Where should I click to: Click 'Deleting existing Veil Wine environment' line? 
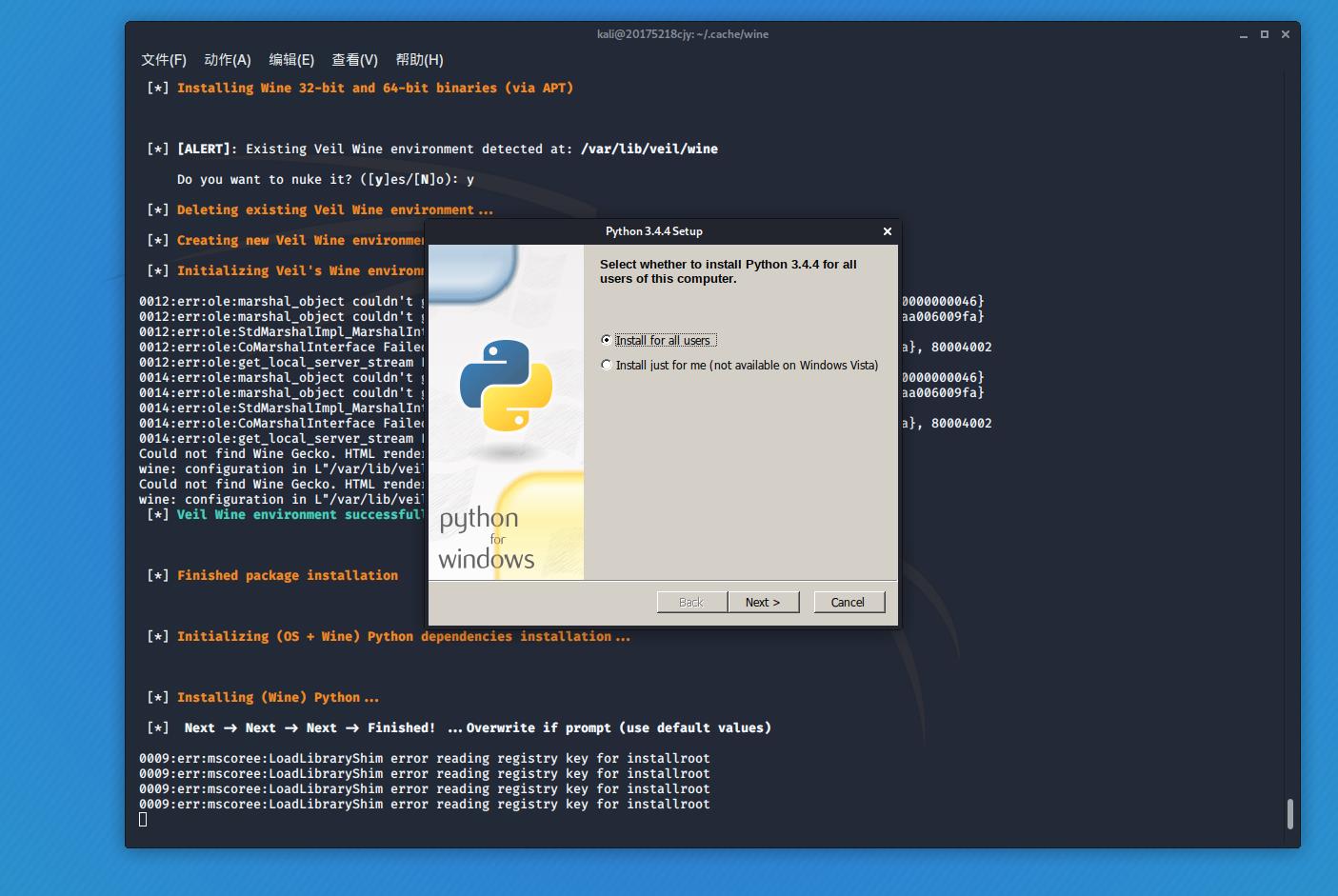pyautogui.click(x=335, y=209)
